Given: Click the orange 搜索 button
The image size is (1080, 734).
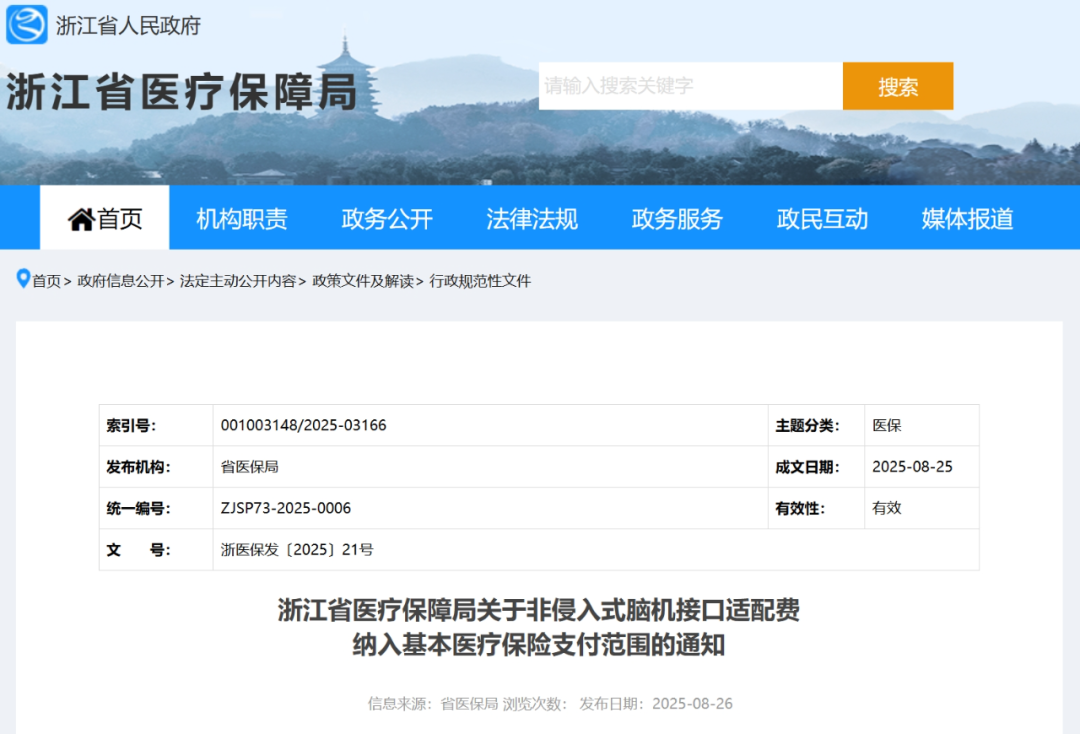Looking at the screenshot, I should click(x=897, y=86).
